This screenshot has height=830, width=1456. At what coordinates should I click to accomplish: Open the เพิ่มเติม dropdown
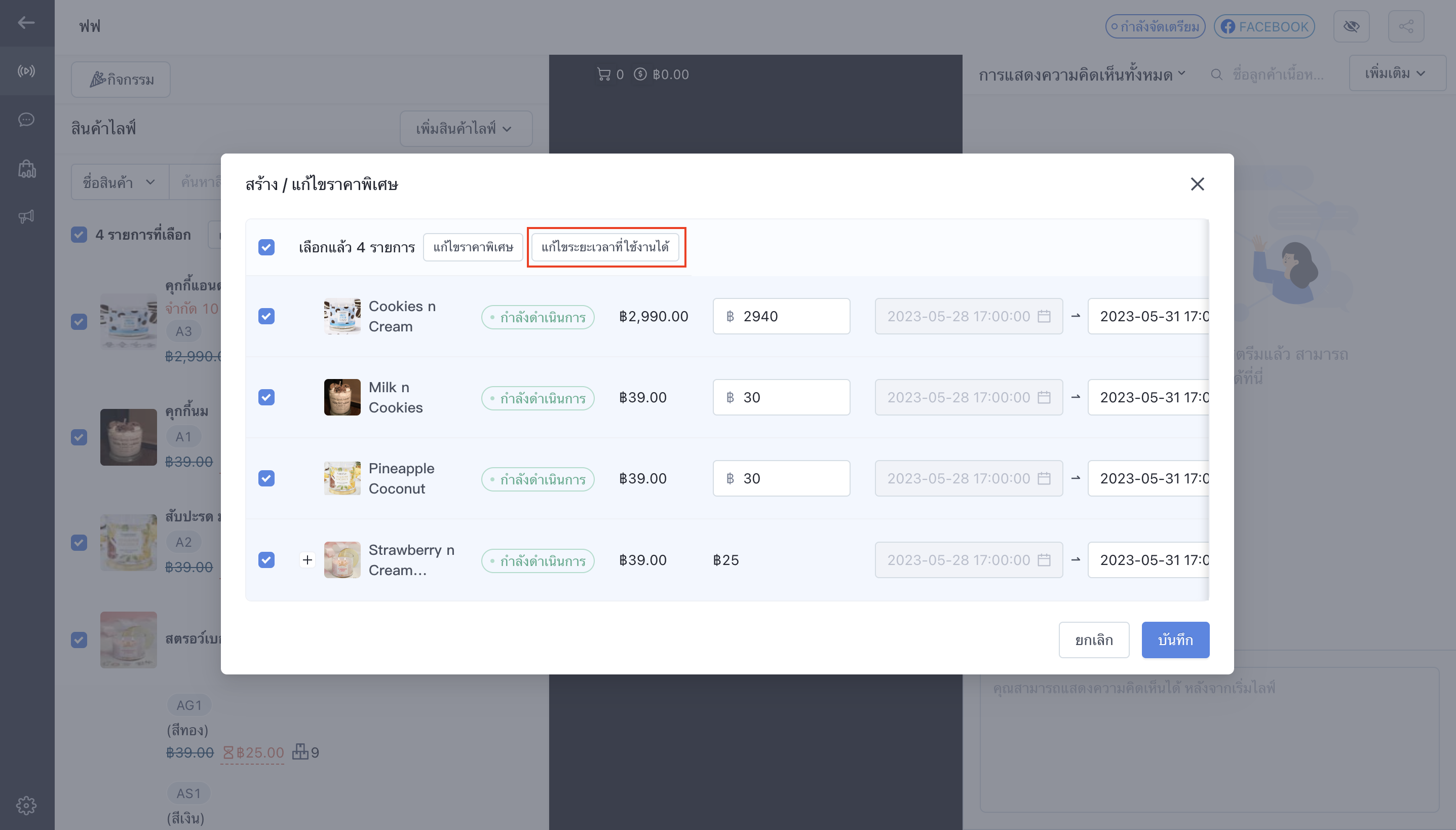coord(1397,73)
